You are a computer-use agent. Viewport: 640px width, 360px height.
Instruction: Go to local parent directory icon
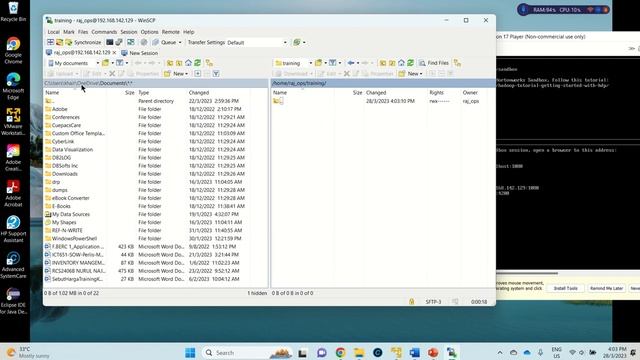point(170,63)
